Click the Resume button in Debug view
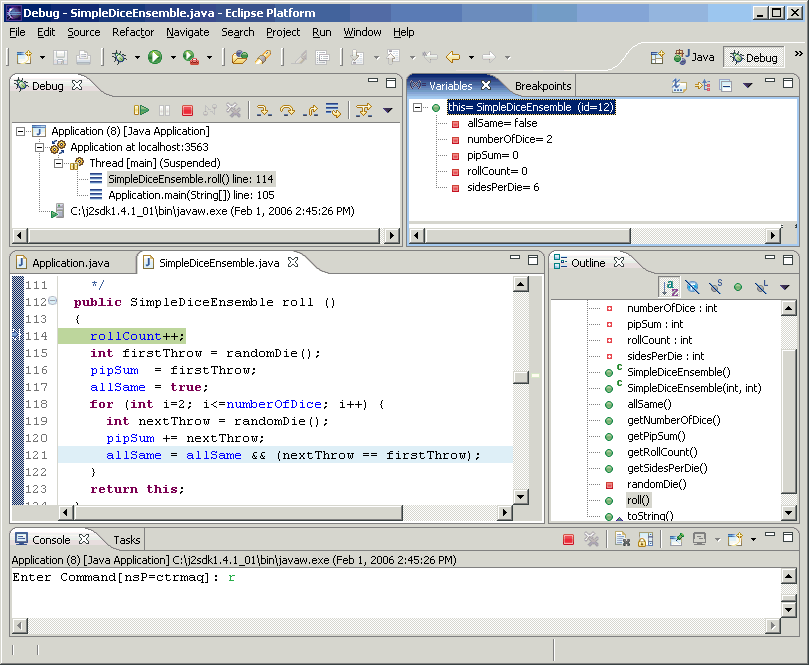The height and width of the screenshot is (665, 809). pyautogui.click(x=142, y=110)
